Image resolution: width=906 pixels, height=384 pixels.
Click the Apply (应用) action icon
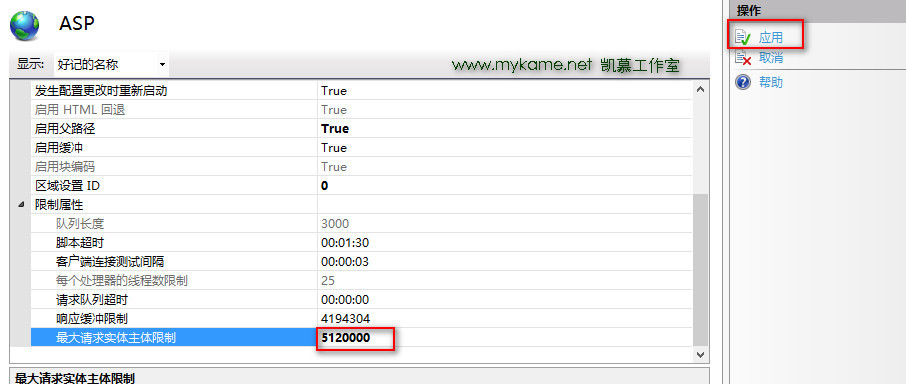click(x=743, y=38)
